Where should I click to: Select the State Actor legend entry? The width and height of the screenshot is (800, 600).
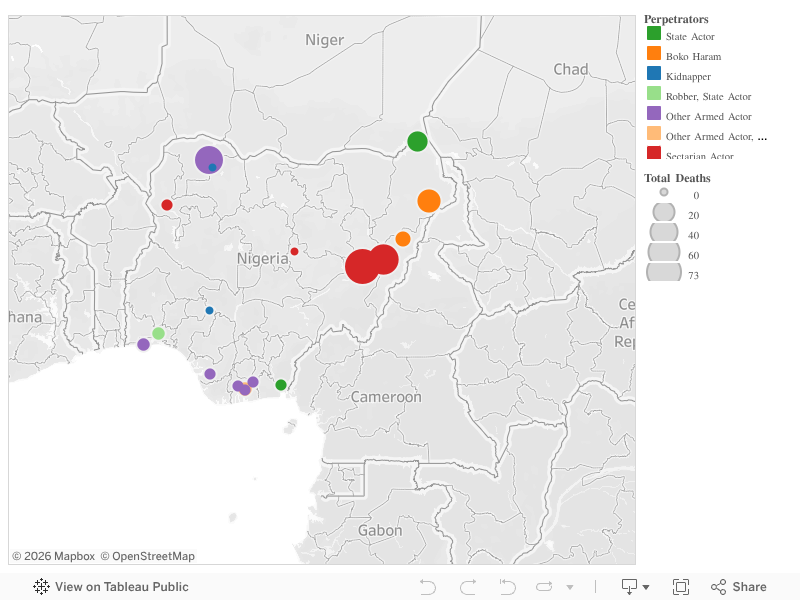coord(684,36)
